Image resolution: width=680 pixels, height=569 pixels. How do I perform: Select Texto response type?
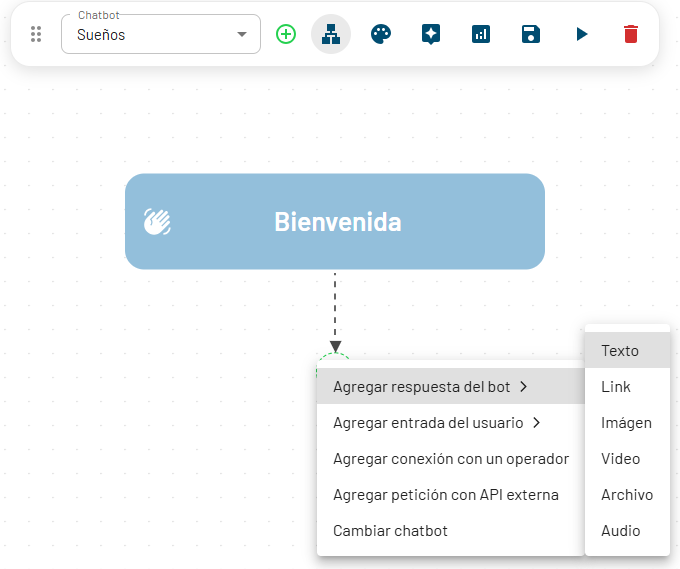pos(620,351)
